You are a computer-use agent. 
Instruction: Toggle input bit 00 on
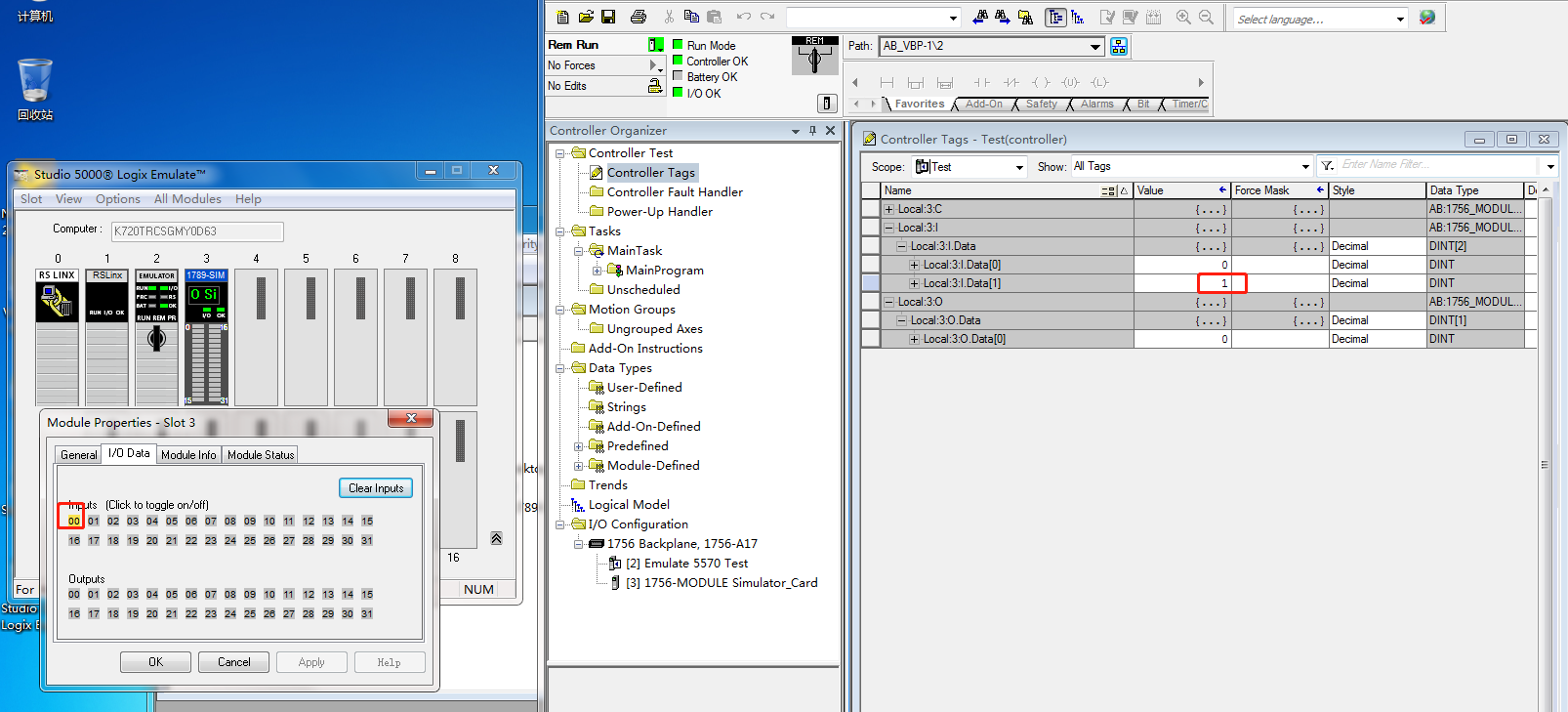click(74, 522)
